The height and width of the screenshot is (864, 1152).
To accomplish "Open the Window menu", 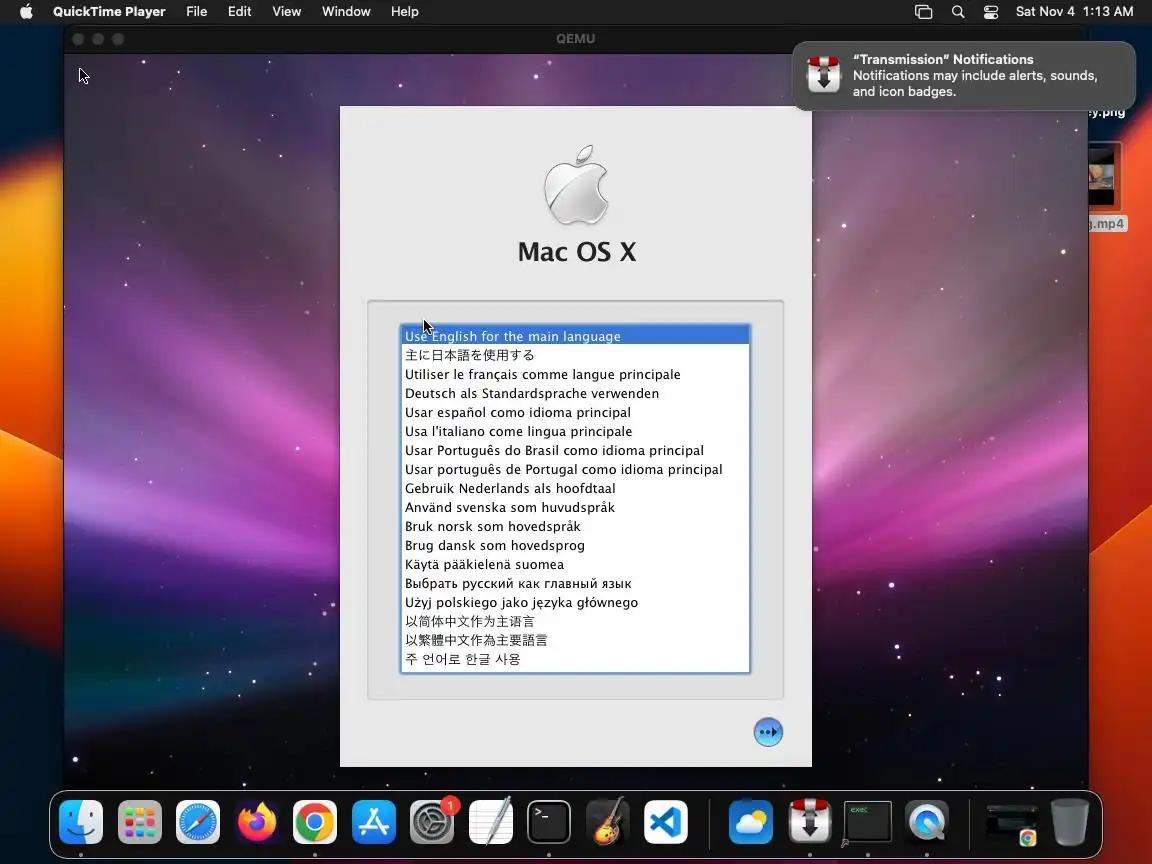I will [346, 12].
